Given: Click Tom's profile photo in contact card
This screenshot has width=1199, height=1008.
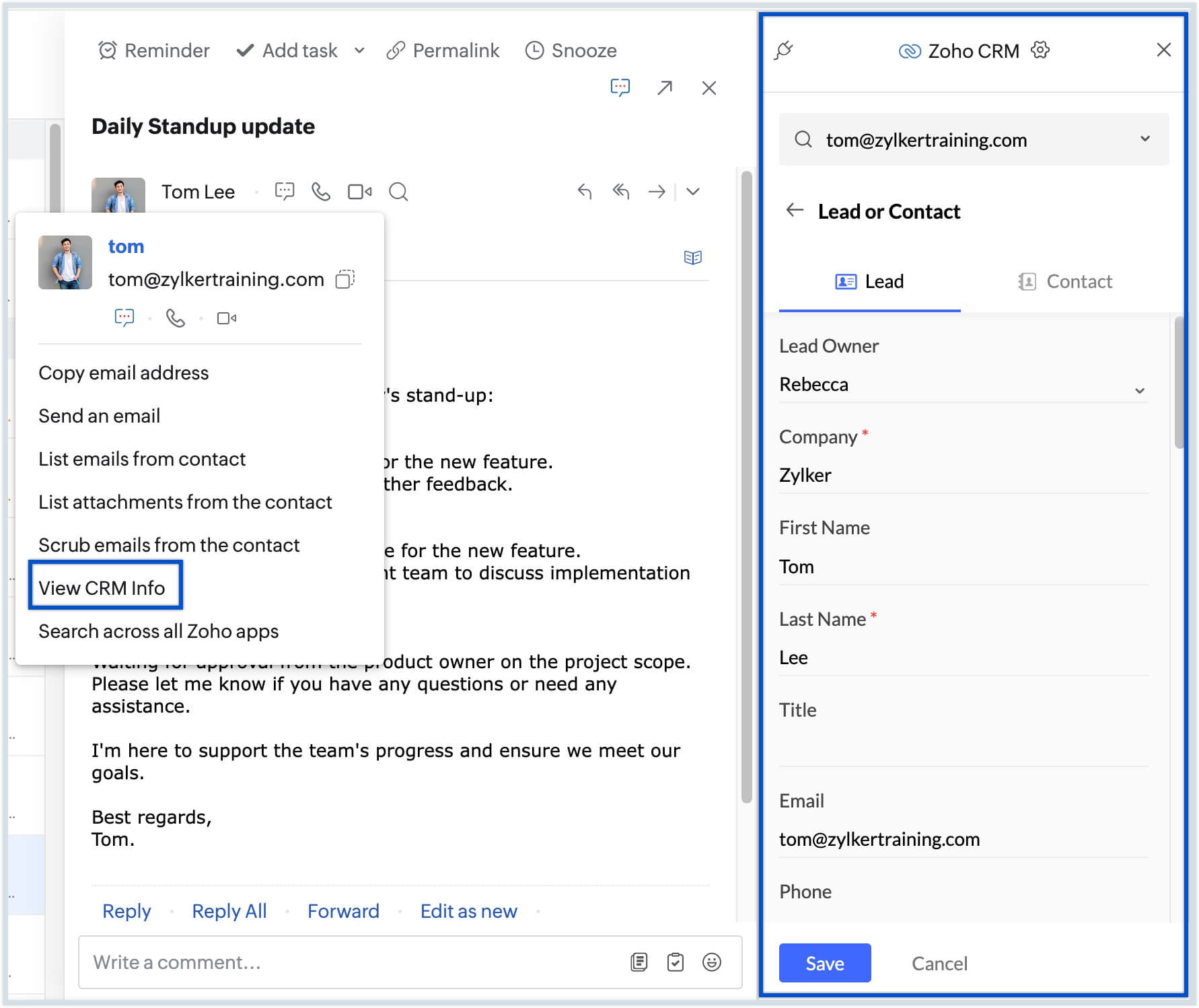Looking at the screenshot, I should 65,262.
